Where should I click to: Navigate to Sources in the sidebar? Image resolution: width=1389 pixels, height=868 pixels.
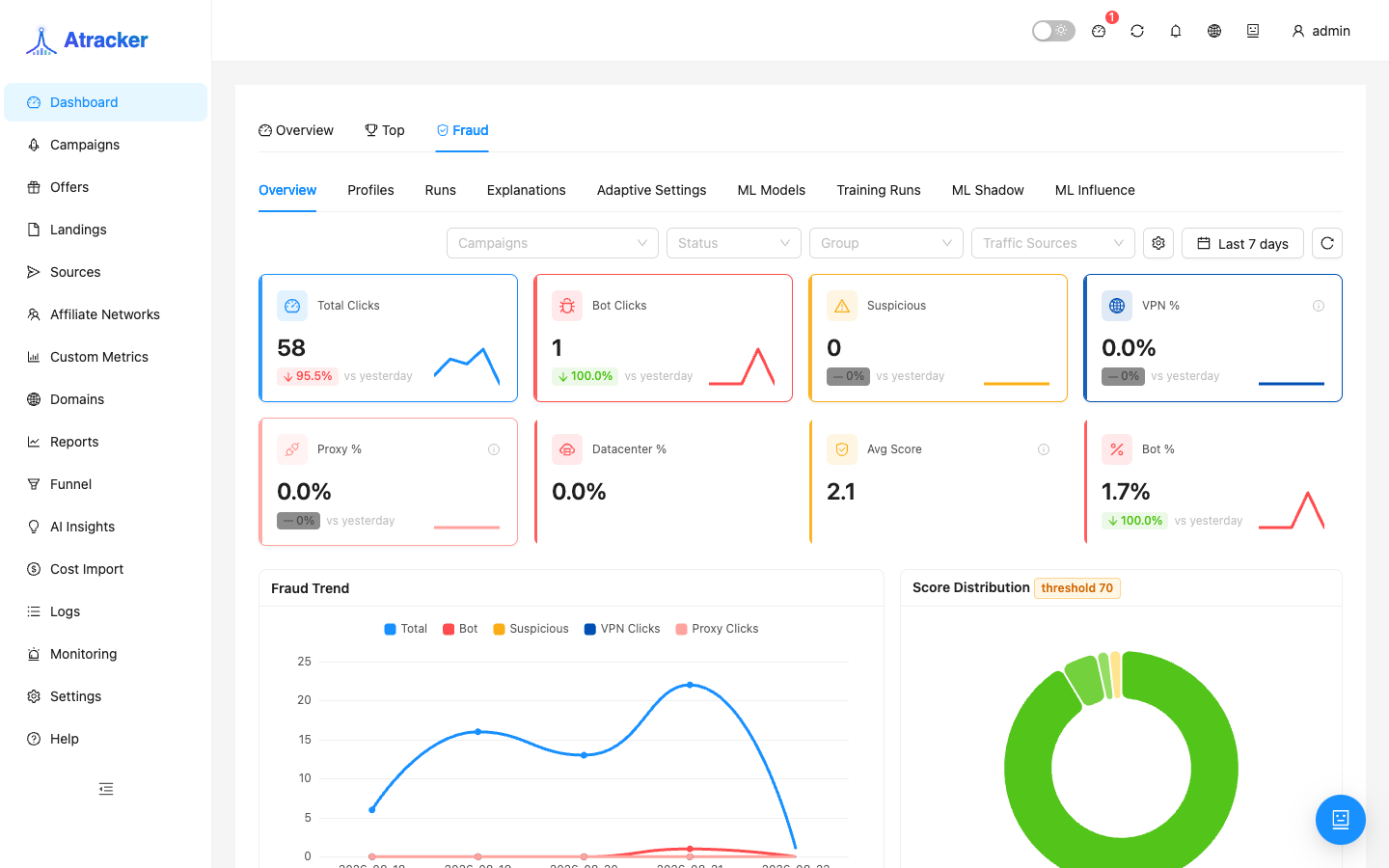coord(105,272)
